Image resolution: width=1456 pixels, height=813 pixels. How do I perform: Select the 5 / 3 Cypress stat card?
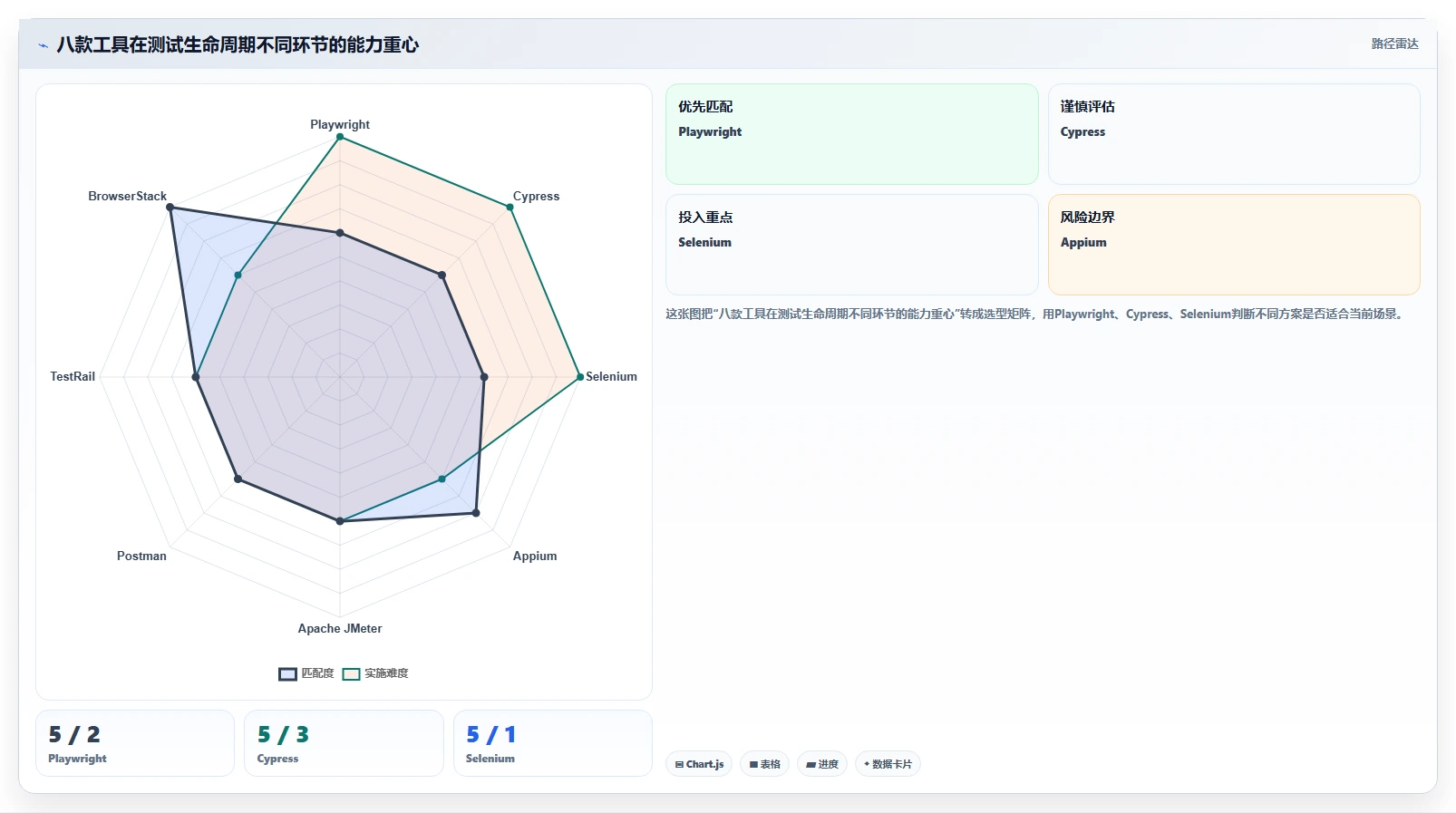[x=344, y=743]
